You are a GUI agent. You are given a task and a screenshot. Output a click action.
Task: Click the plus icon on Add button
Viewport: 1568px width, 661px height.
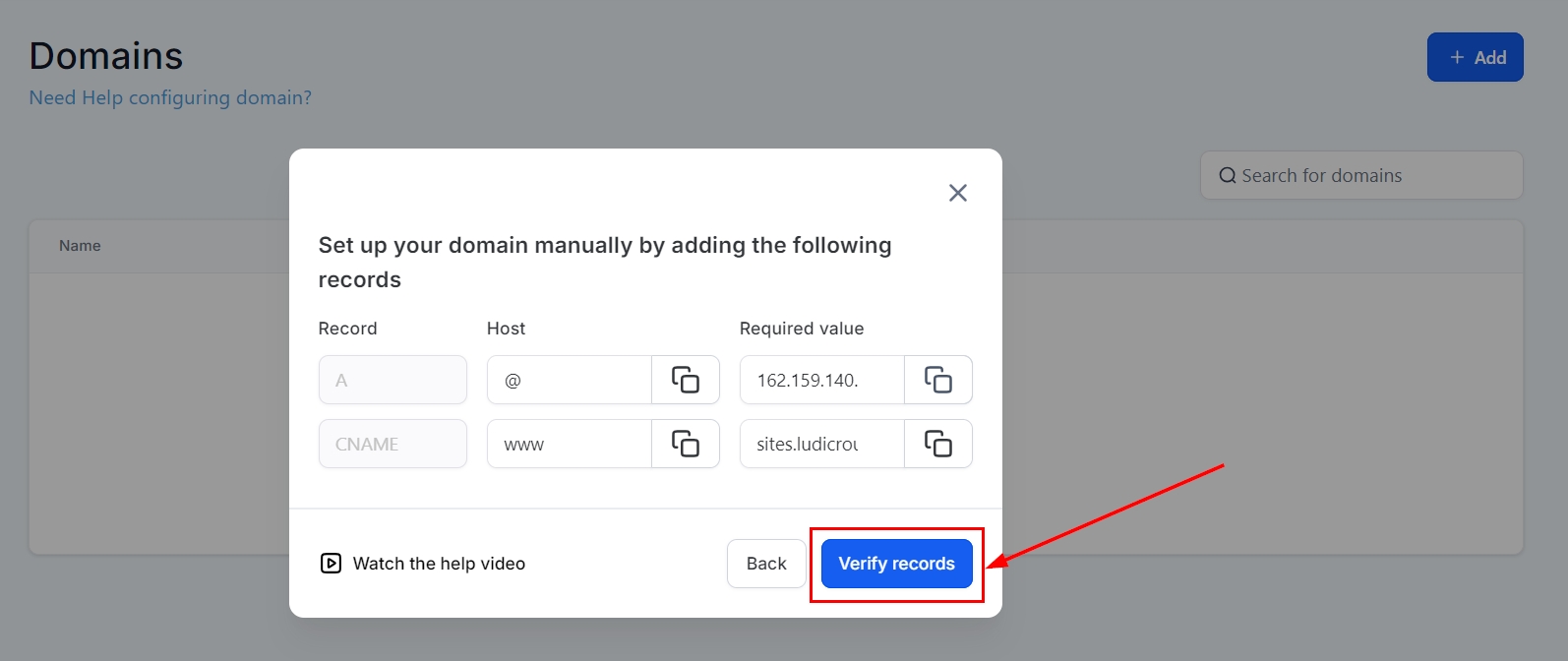pyautogui.click(x=1457, y=58)
